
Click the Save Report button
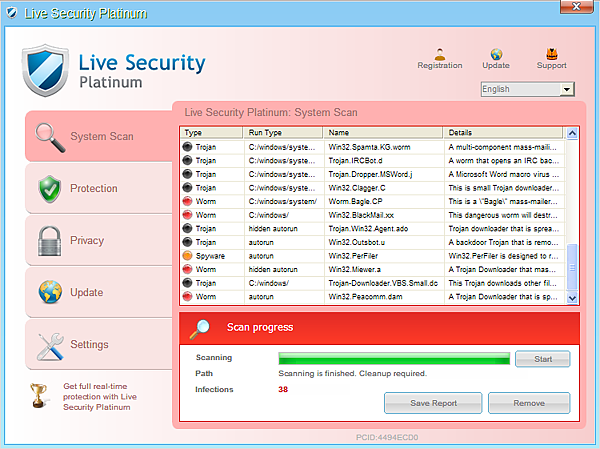[433, 403]
